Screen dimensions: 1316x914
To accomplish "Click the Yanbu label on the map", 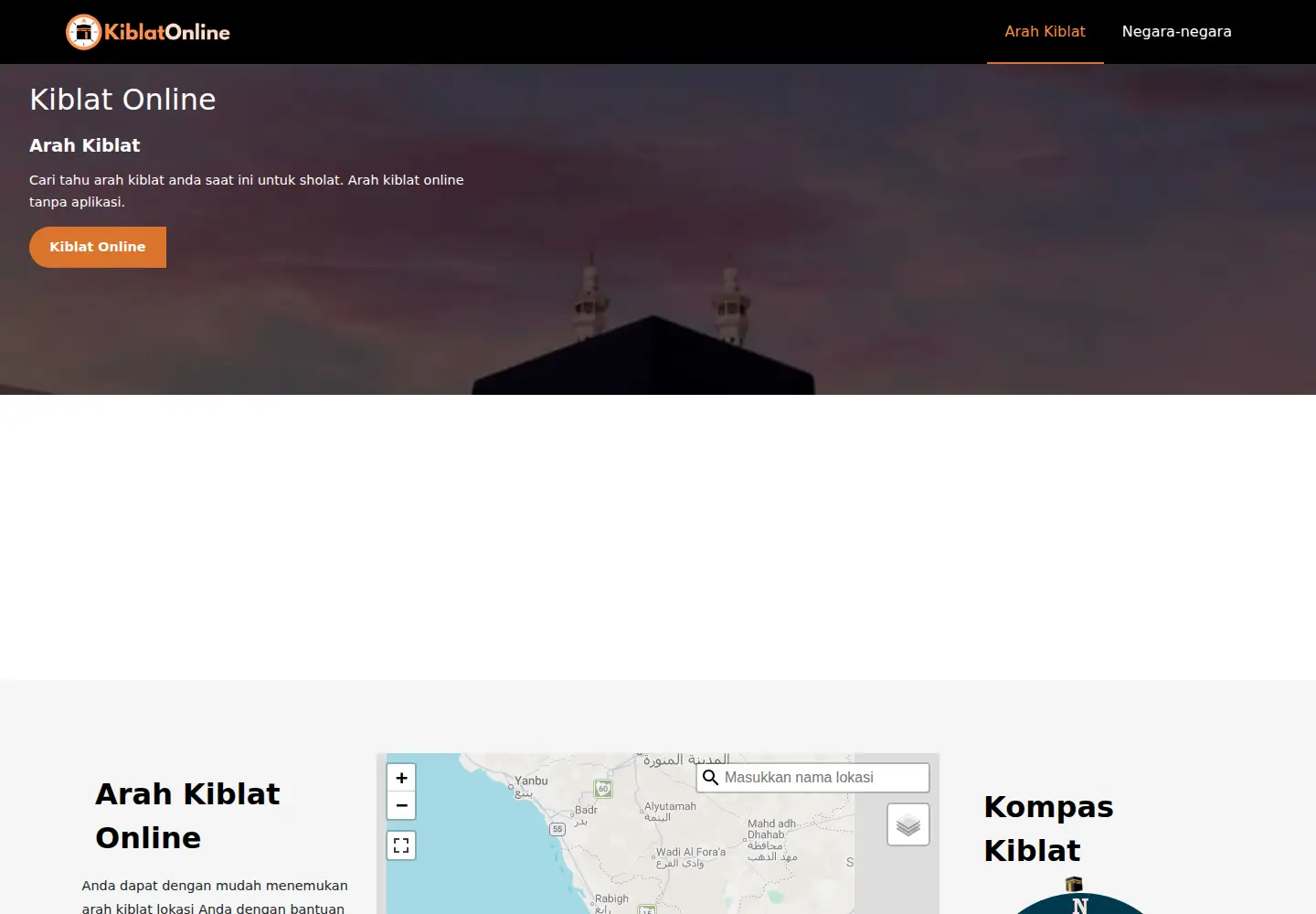I will pyautogui.click(x=531, y=781).
